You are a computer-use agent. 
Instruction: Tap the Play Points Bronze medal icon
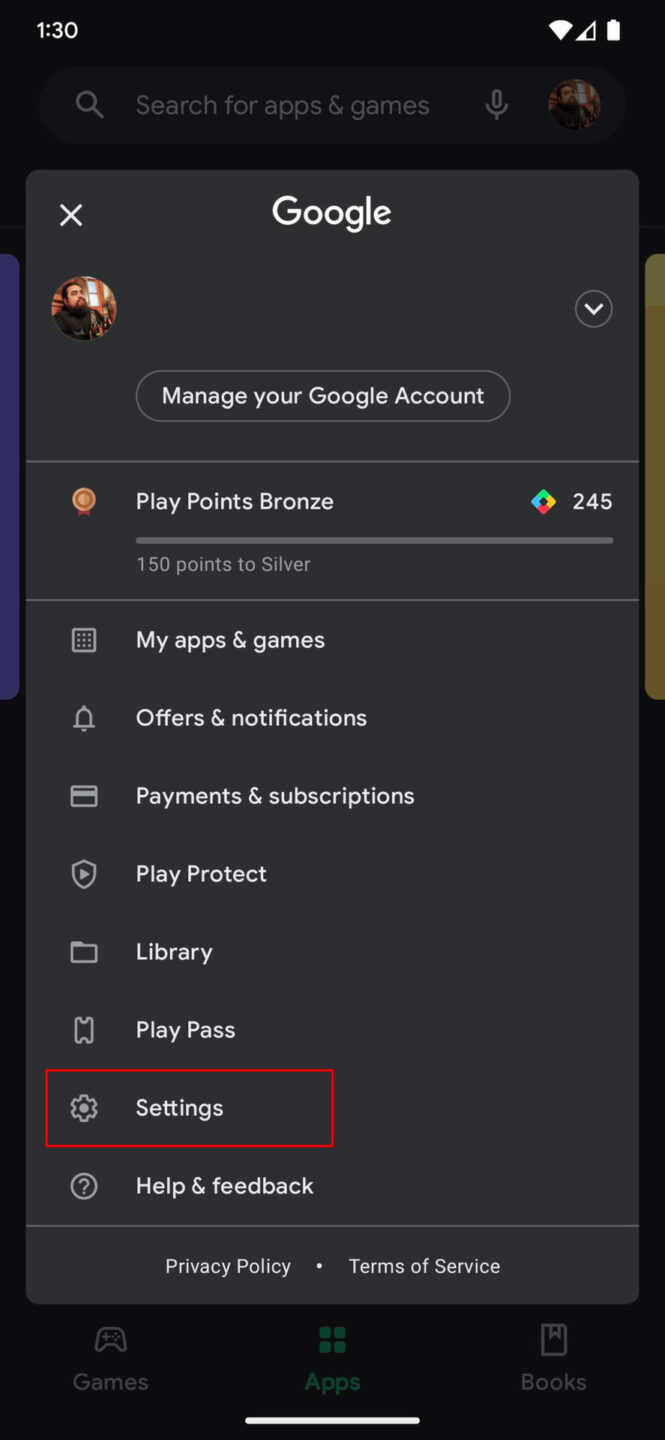pyautogui.click(x=84, y=501)
